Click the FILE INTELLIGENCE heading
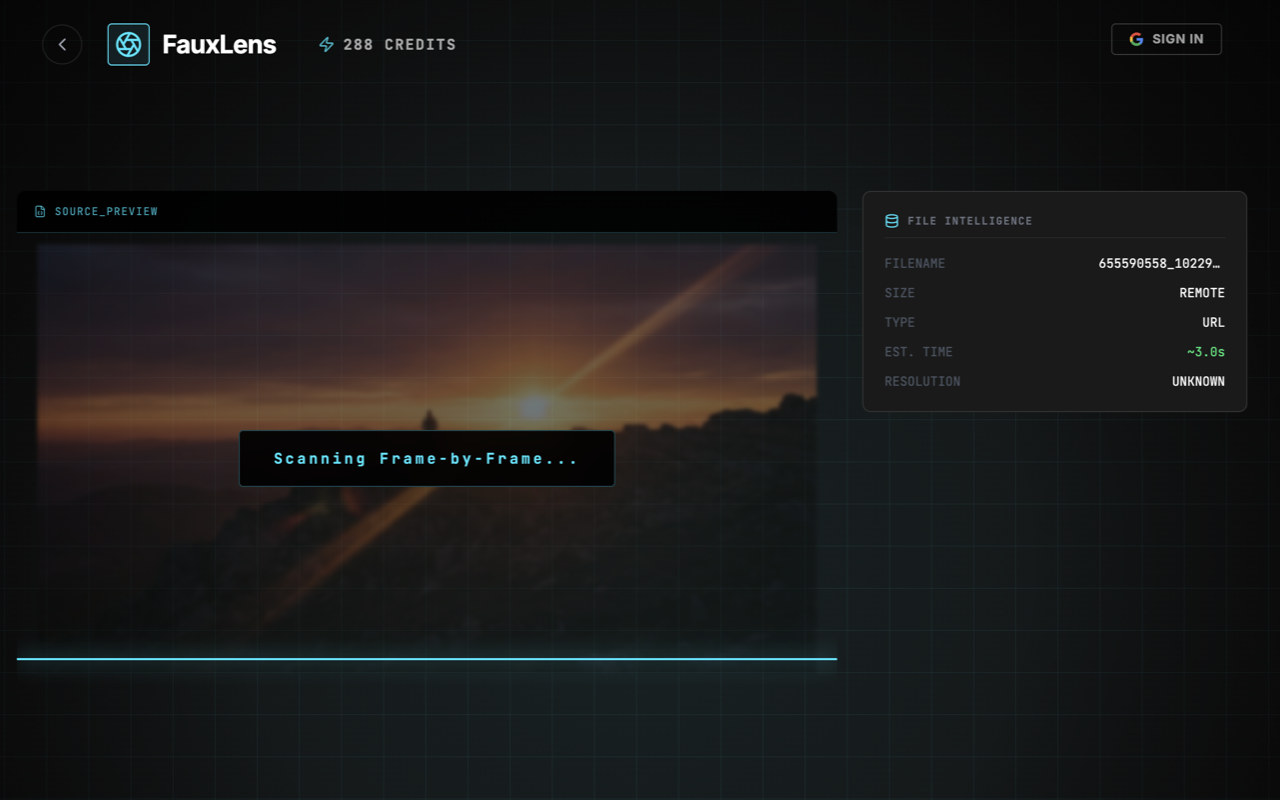Viewport: 1280px width, 800px height. coord(970,221)
